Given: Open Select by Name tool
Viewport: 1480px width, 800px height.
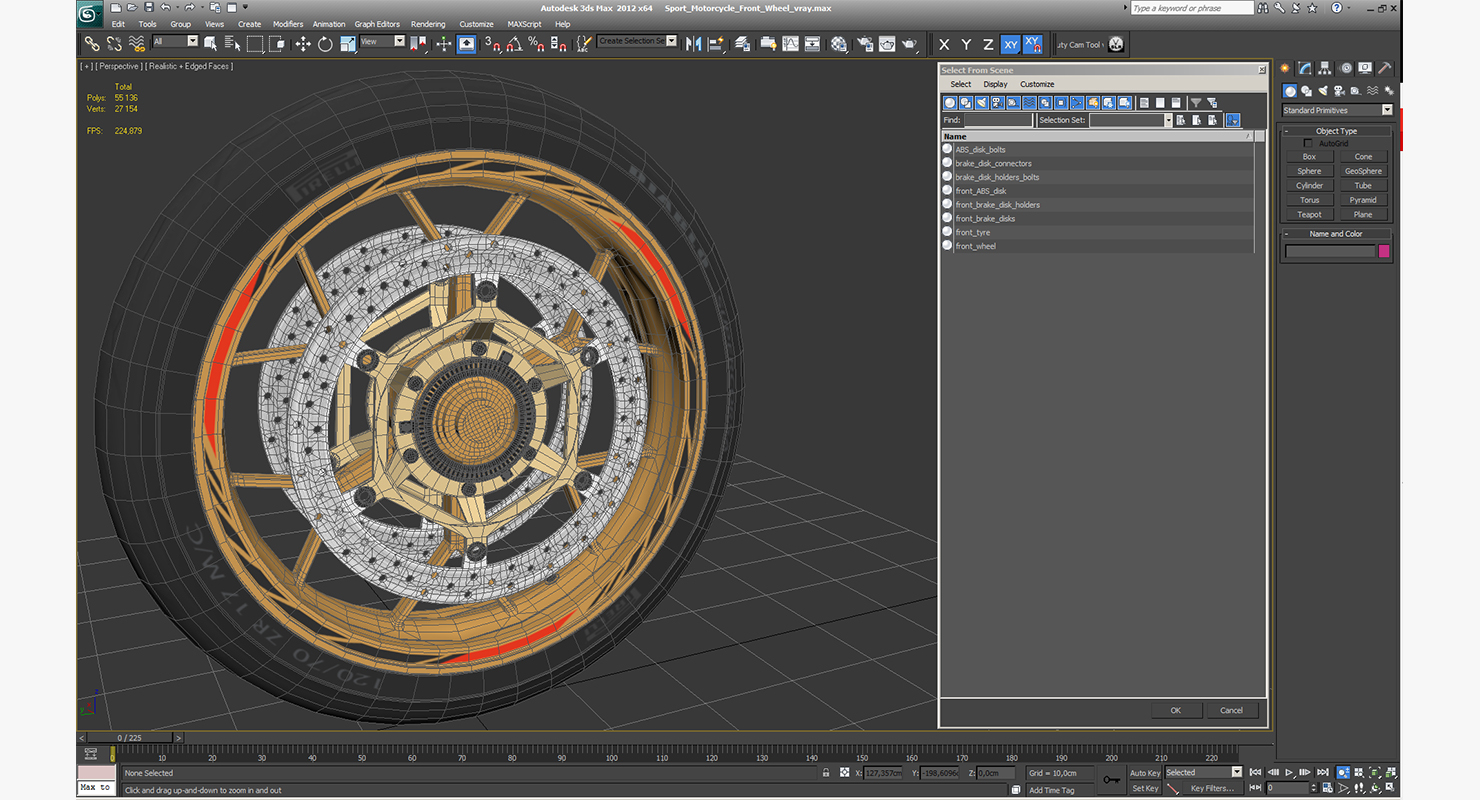Looking at the screenshot, I should (x=232, y=44).
